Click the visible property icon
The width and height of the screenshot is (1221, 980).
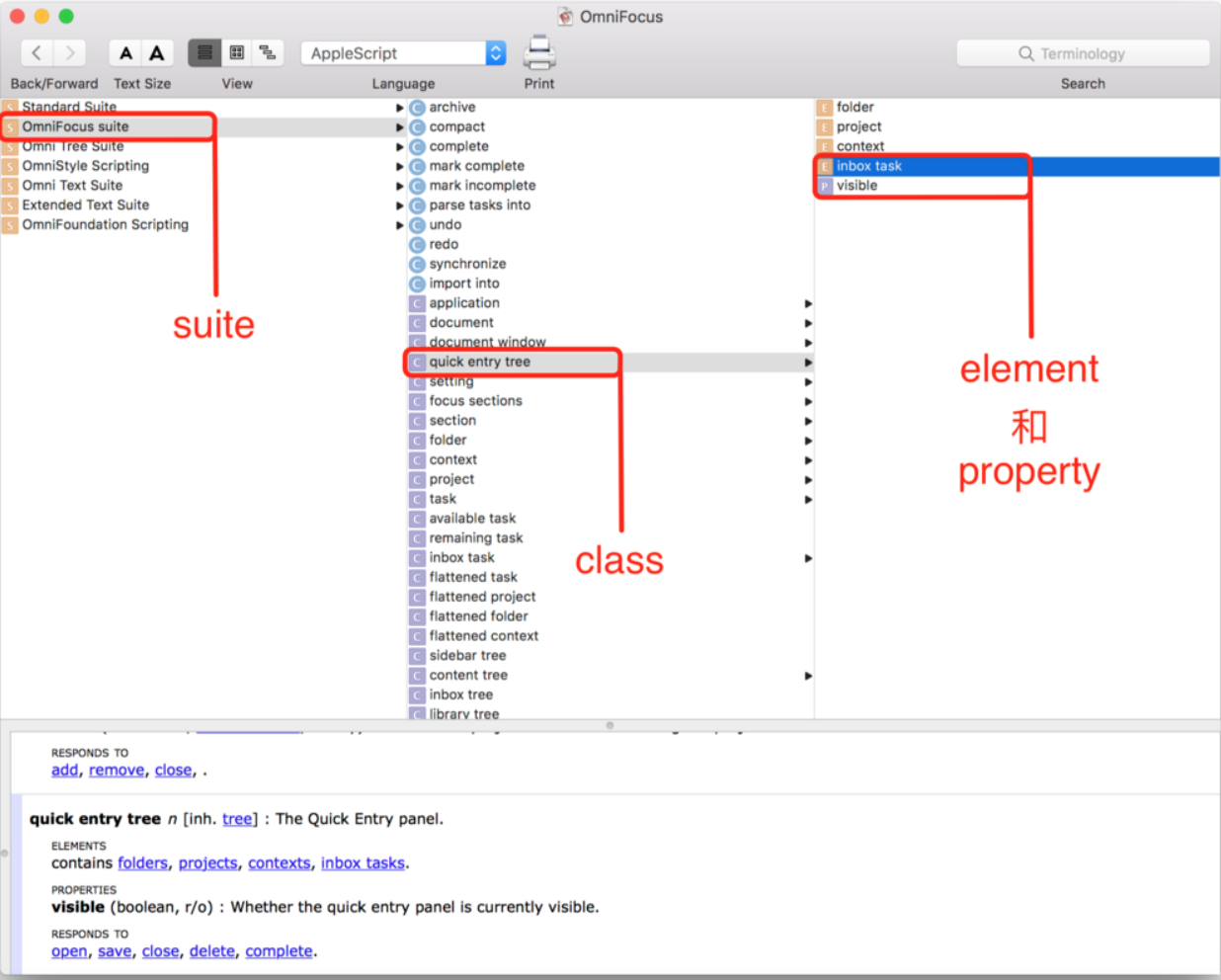pyautogui.click(x=824, y=186)
